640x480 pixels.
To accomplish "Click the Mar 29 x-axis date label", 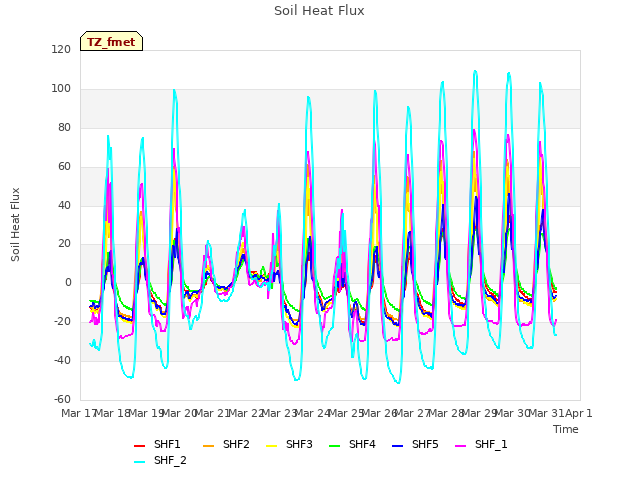I will (480, 413).
